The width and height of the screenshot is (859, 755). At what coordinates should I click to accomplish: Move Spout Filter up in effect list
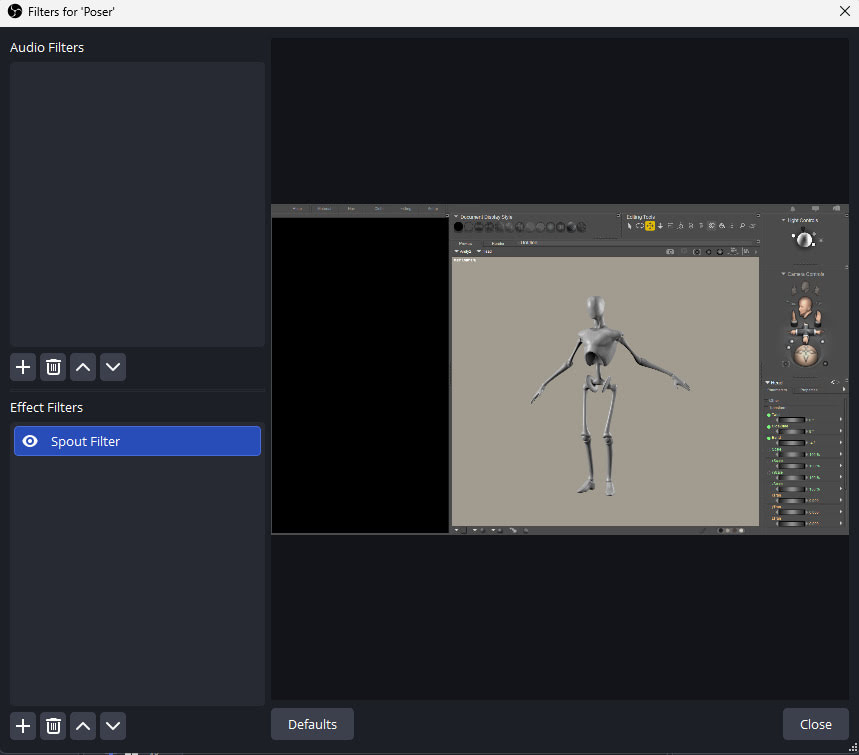click(x=84, y=726)
